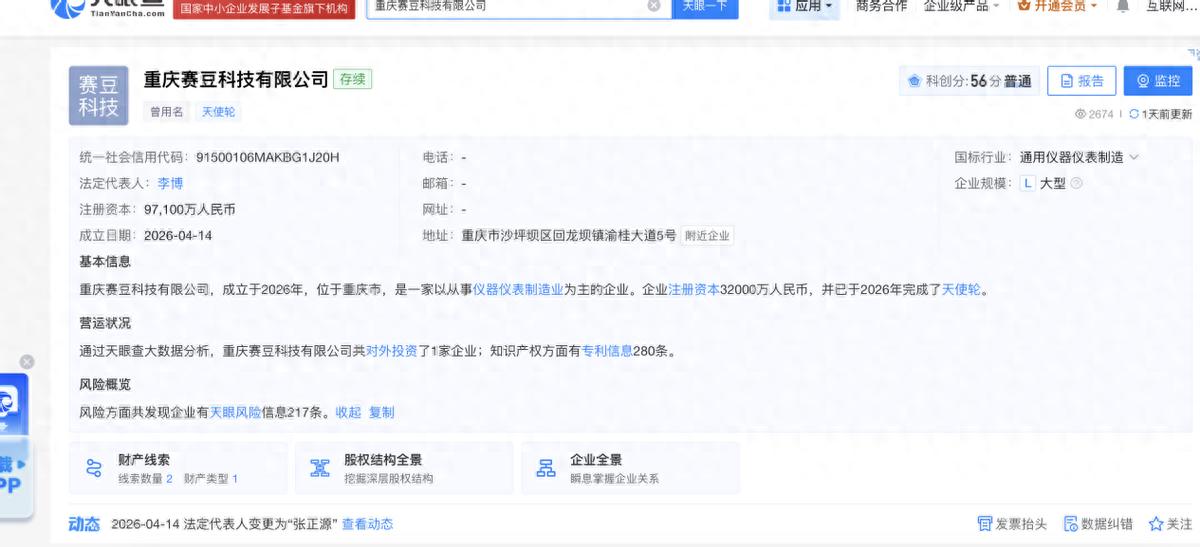Click registered capital 97,100万人民币 value
Viewport: 1200px width, 547px height.
(190, 210)
